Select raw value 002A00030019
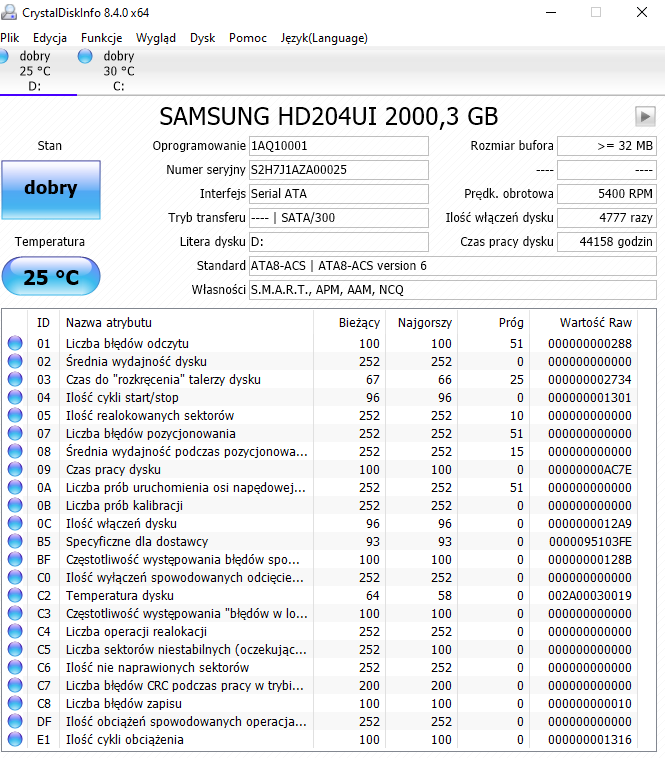 click(x=590, y=595)
